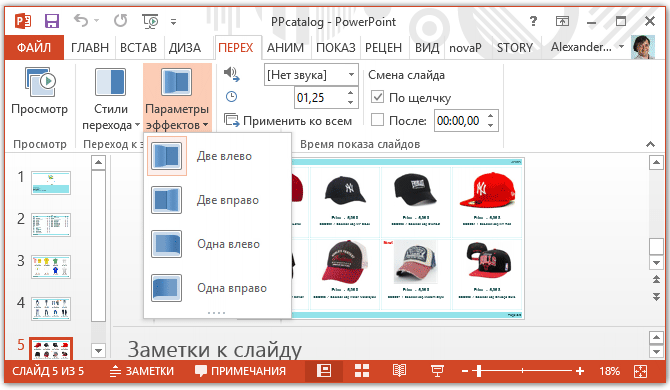Screen dimensions: 670x390
Task: Switch to the РЕЦЕН ribbon tab
Action: 383,47
